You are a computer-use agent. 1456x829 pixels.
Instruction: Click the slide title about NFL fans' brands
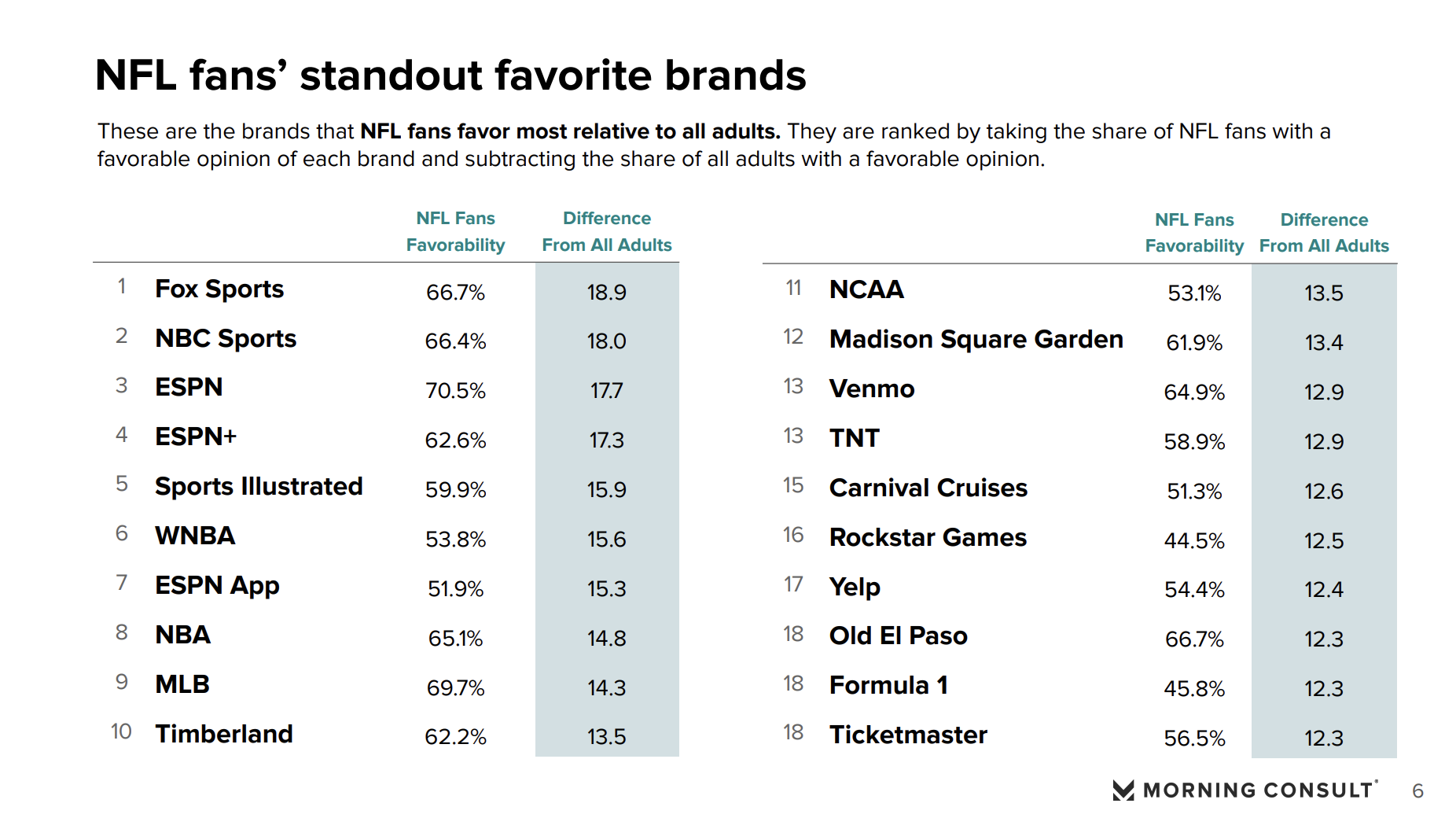(x=450, y=76)
